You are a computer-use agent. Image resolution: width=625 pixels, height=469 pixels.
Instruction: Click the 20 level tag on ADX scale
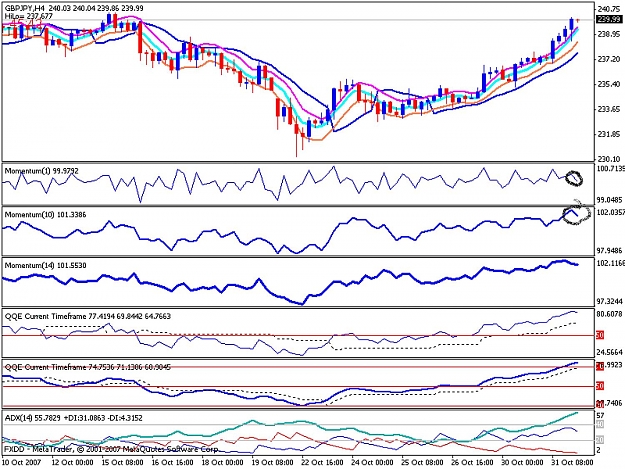coord(600,440)
